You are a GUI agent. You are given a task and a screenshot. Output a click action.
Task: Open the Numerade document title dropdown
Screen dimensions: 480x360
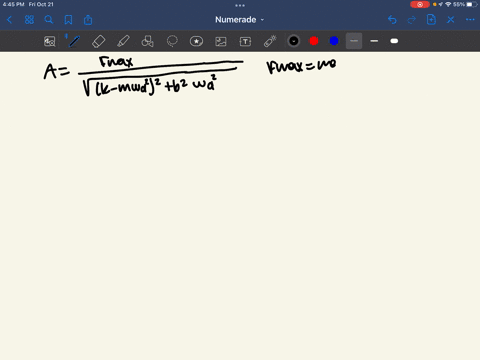pyautogui.click(x=239, y=20)
